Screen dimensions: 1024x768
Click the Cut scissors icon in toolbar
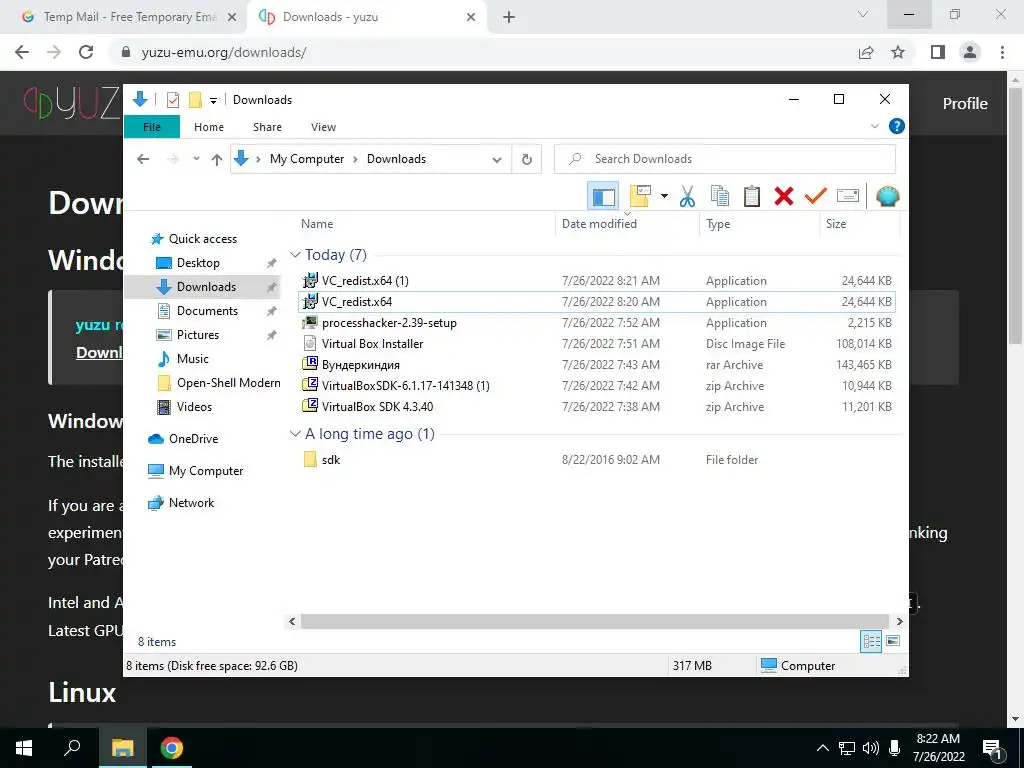click(x=687, y=196)
